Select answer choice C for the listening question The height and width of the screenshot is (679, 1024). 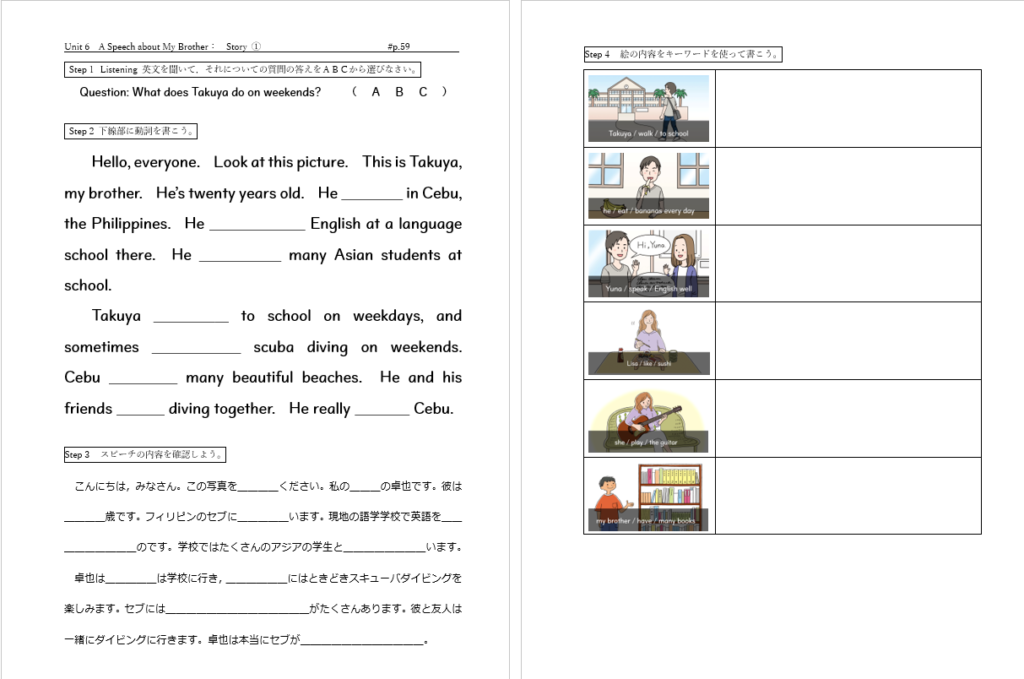point(423,92)
